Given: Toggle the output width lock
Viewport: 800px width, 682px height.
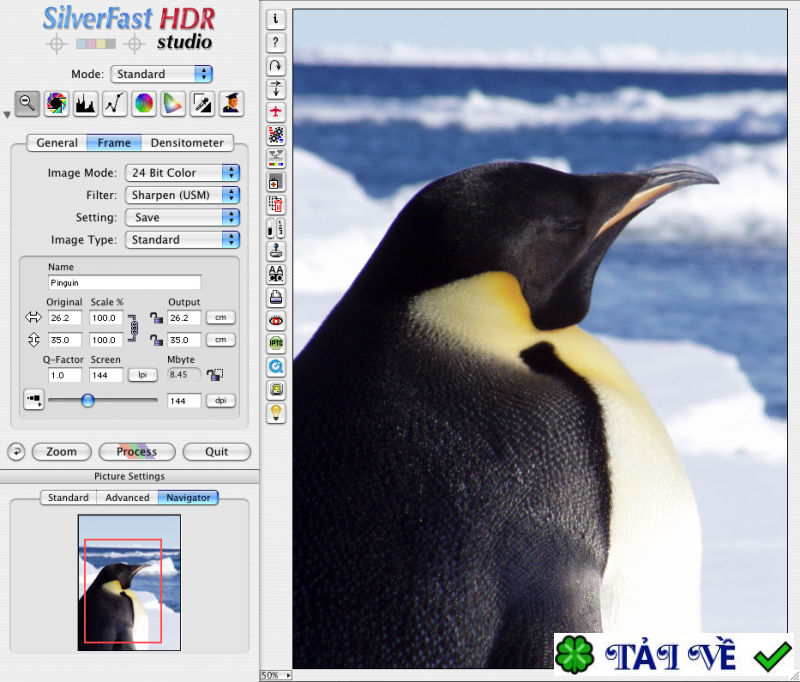Looking at the screenshot, I should click(x=155, y=317).
